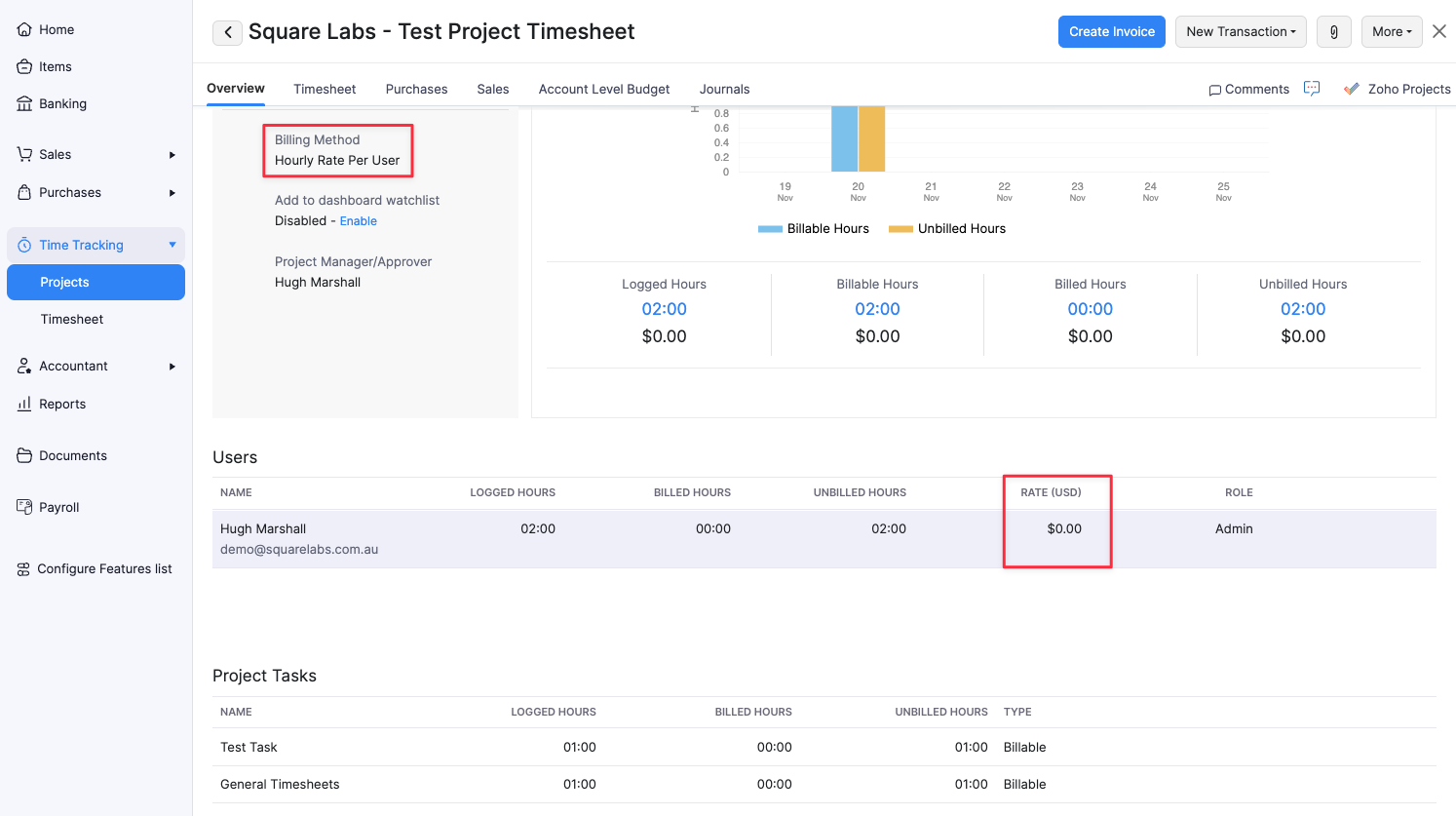Click the Configure Features list icon
This screenshot has height=816, width=1456.
click(x=23, y=569)
